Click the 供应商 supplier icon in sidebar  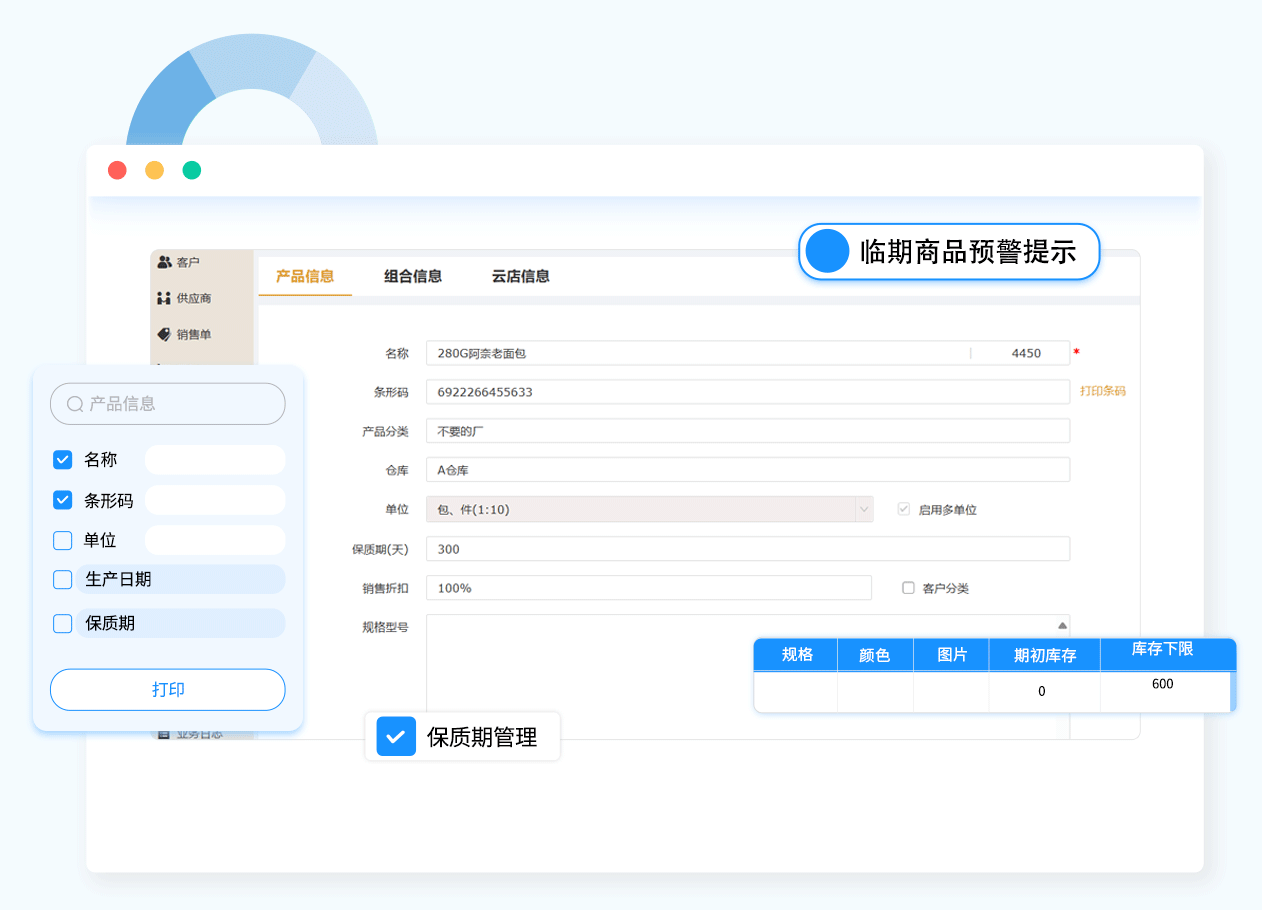tap(165, 298)
